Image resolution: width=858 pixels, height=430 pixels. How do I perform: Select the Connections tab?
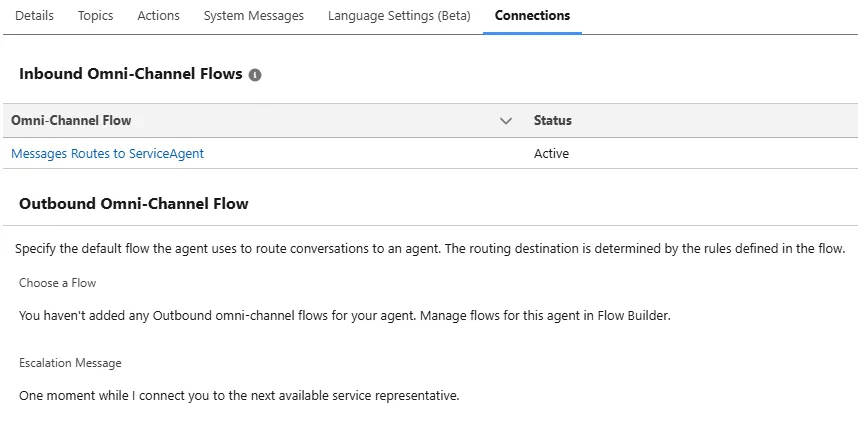click(x=532, y=16)
